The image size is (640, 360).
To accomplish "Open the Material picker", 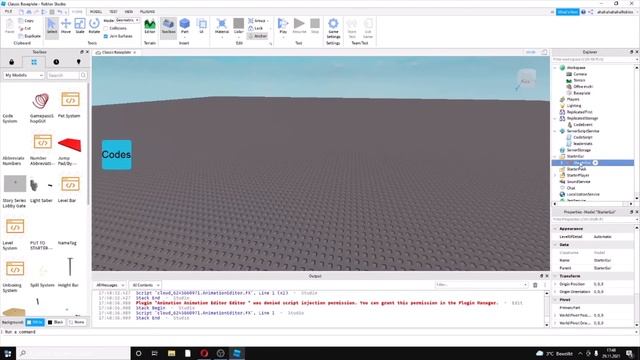I will pos(222,28).
